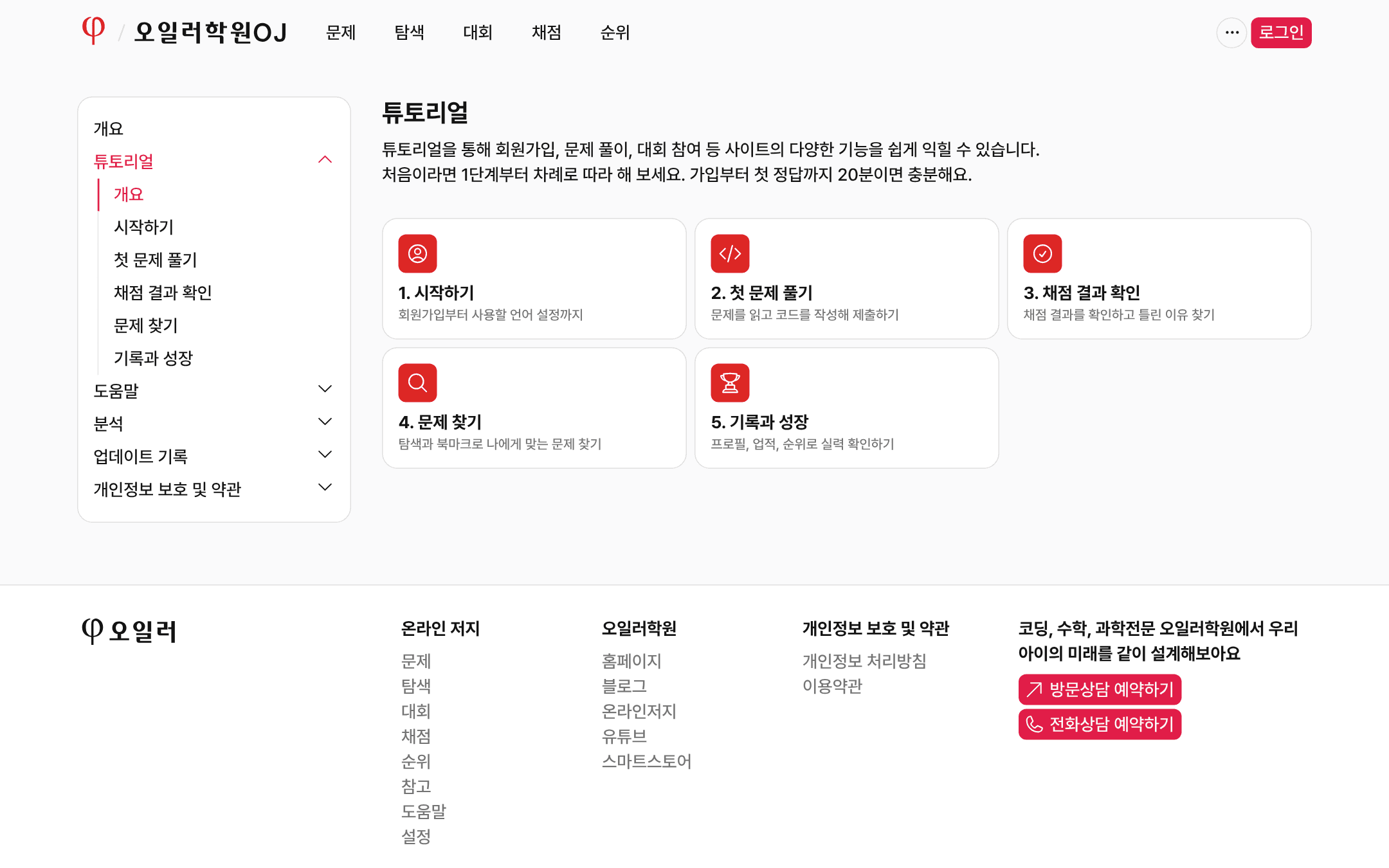1389x868 pixels.
Task: Select 기록과 성장 in the sidebar
Action: click(x=153, y=358)
